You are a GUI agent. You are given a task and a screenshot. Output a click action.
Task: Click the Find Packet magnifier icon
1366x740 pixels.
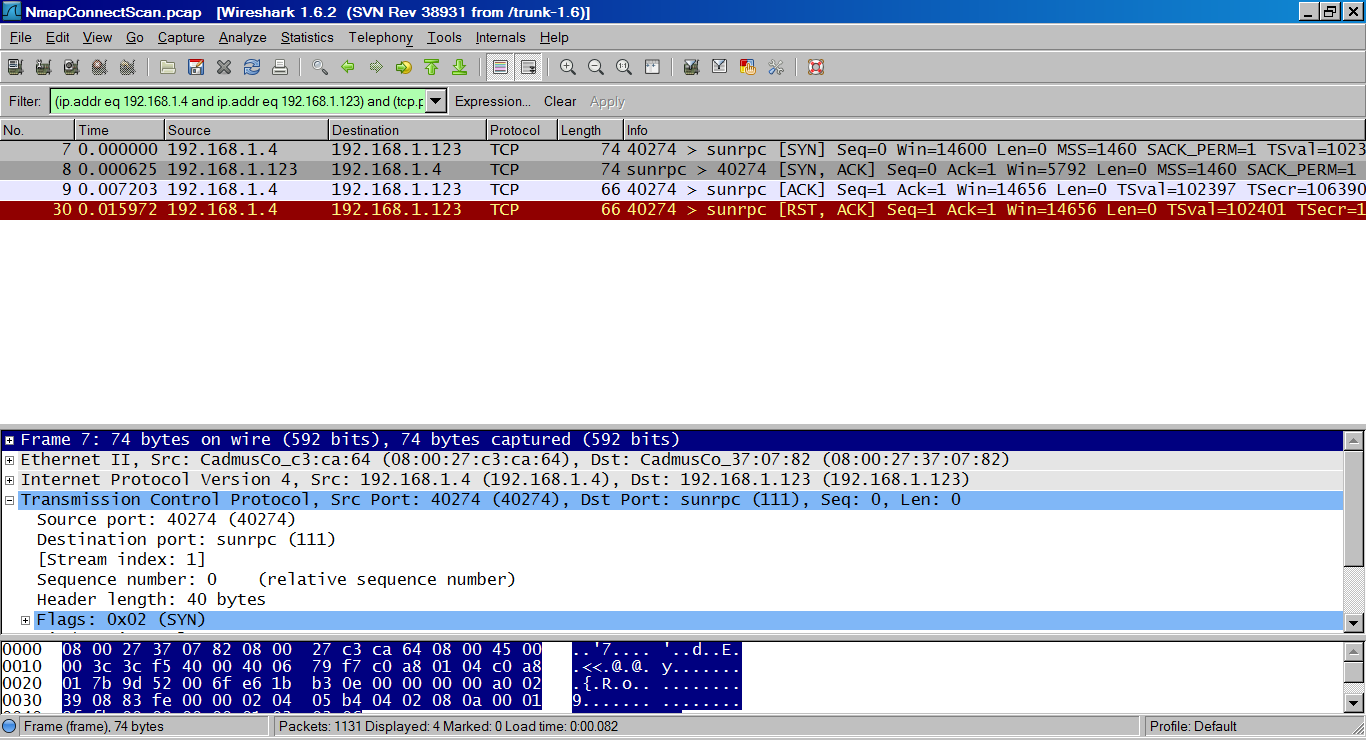coord(320,67)
